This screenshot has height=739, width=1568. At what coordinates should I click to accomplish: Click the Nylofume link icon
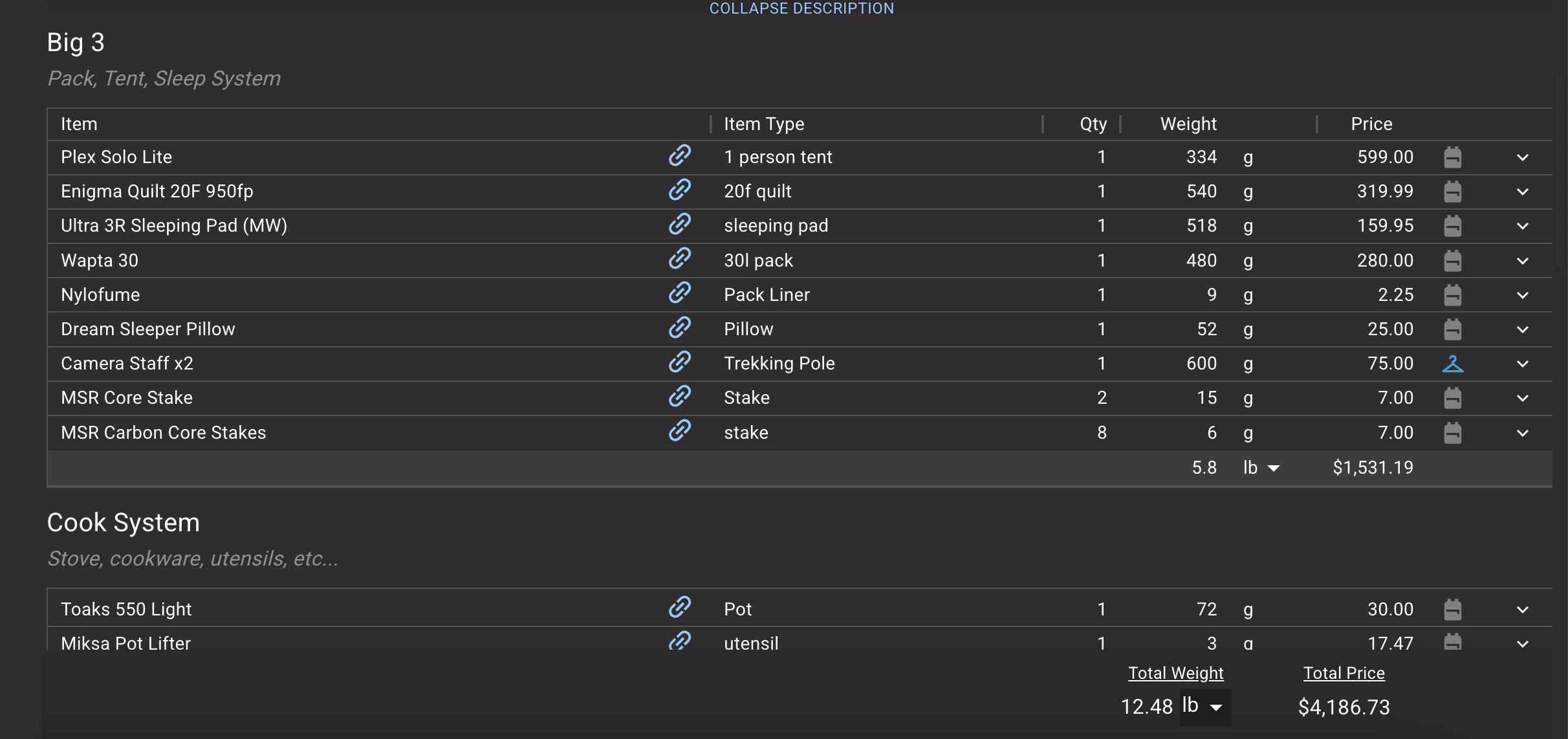pos(679,293)
